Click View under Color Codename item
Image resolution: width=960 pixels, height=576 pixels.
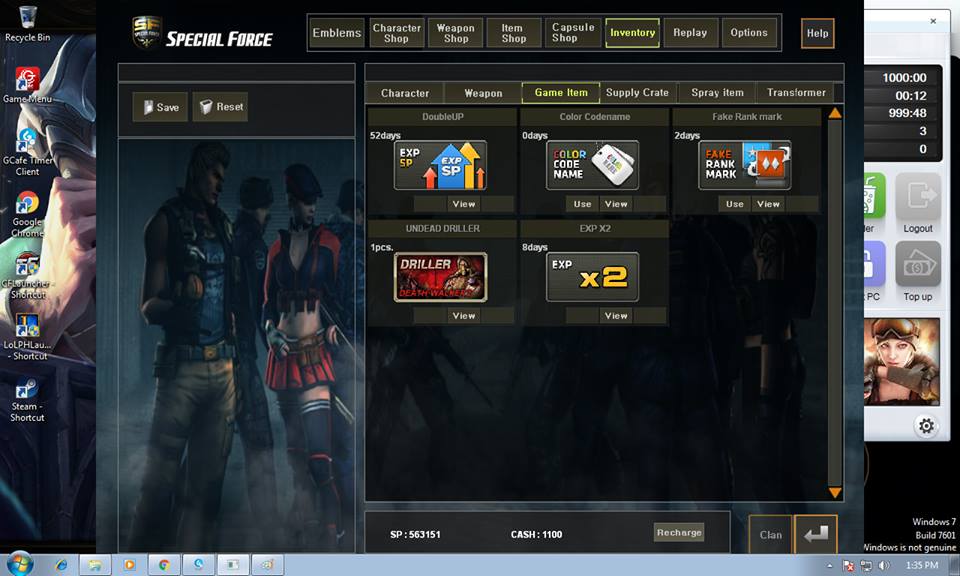(616, 204)
